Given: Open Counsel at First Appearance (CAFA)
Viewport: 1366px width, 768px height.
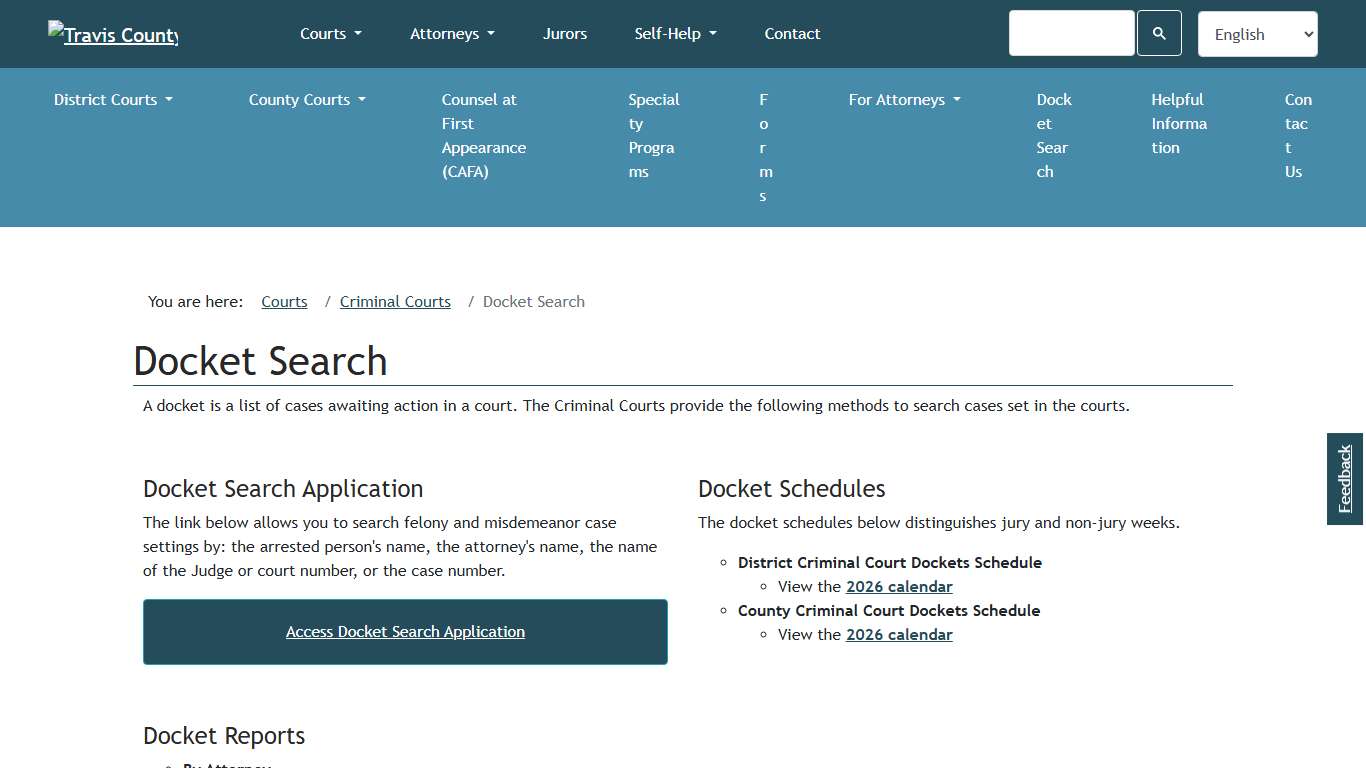Looking at the screenshot, I should click(483, 135).
